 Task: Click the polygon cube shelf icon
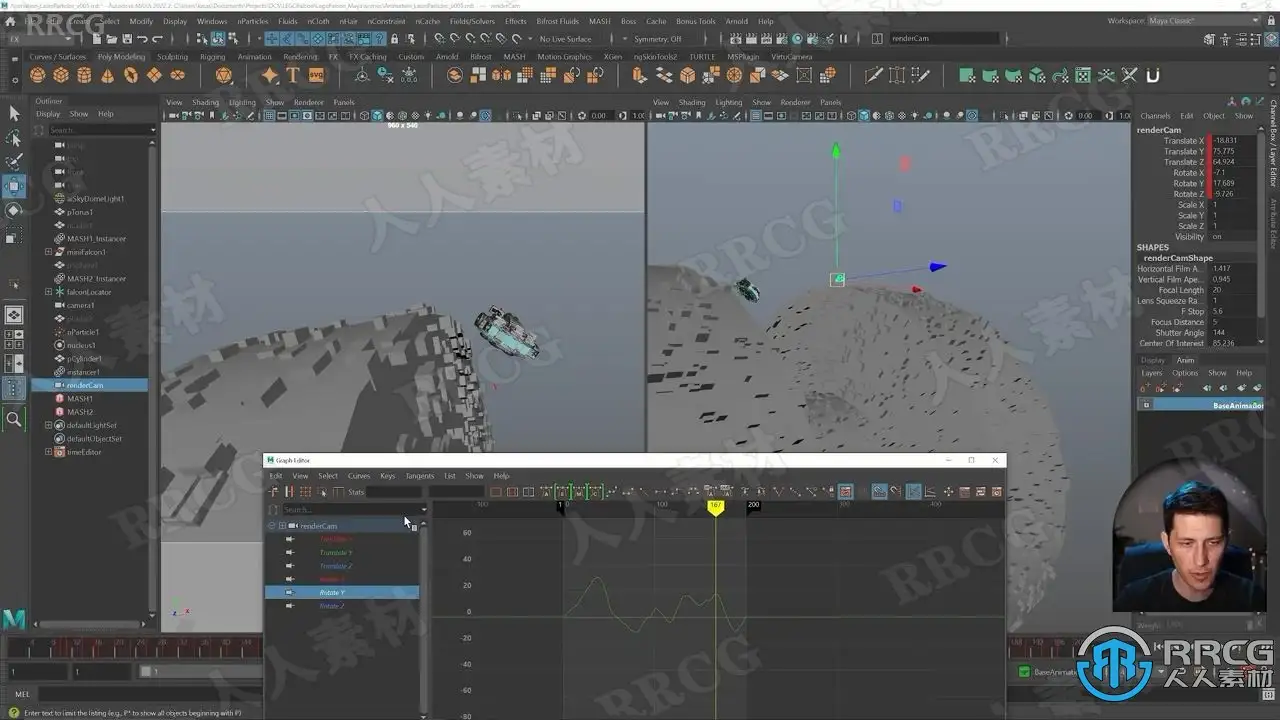[61, 76]
